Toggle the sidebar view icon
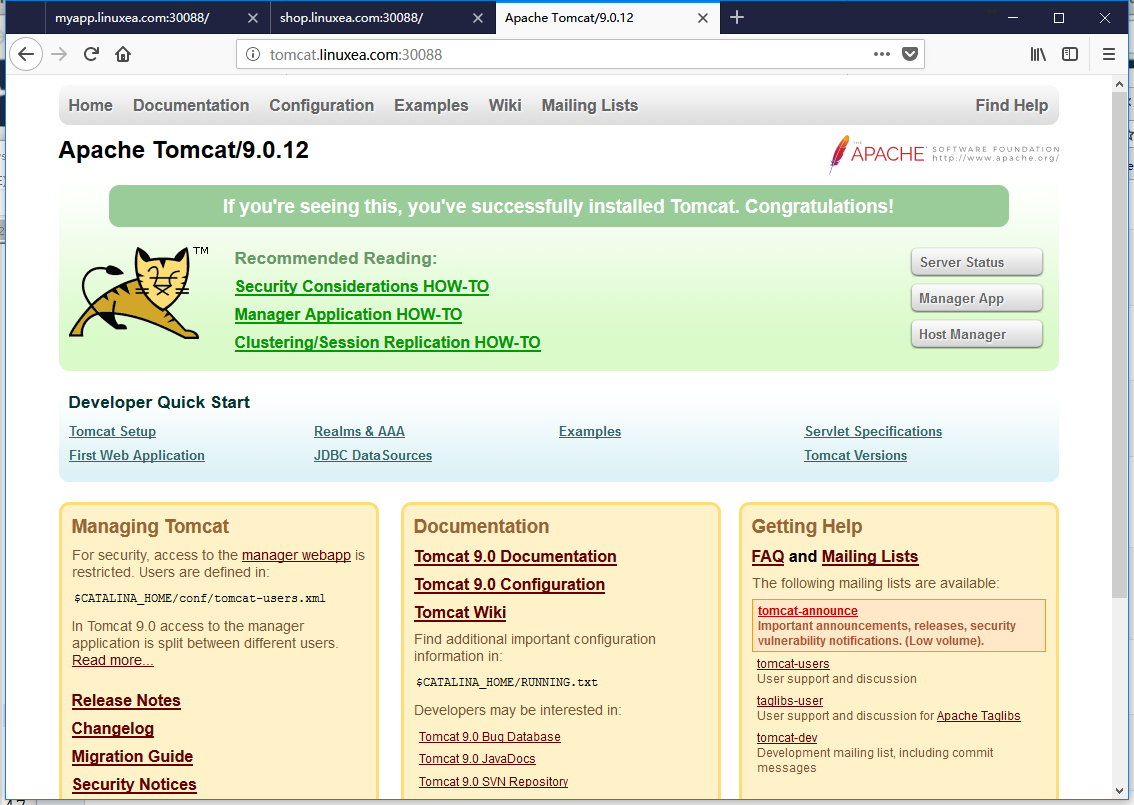Image resolution: width=1134 pixels, height=805 pixels. coord(1070,54)
